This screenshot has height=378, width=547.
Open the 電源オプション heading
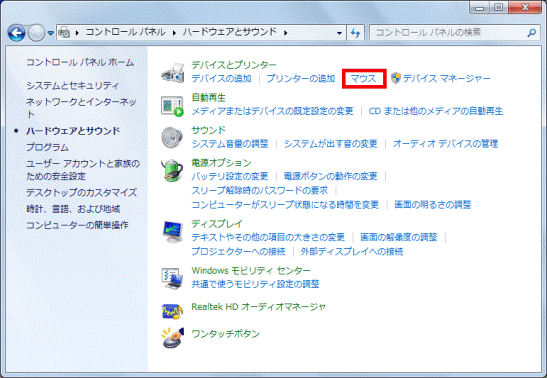click(x=221, y=163)
